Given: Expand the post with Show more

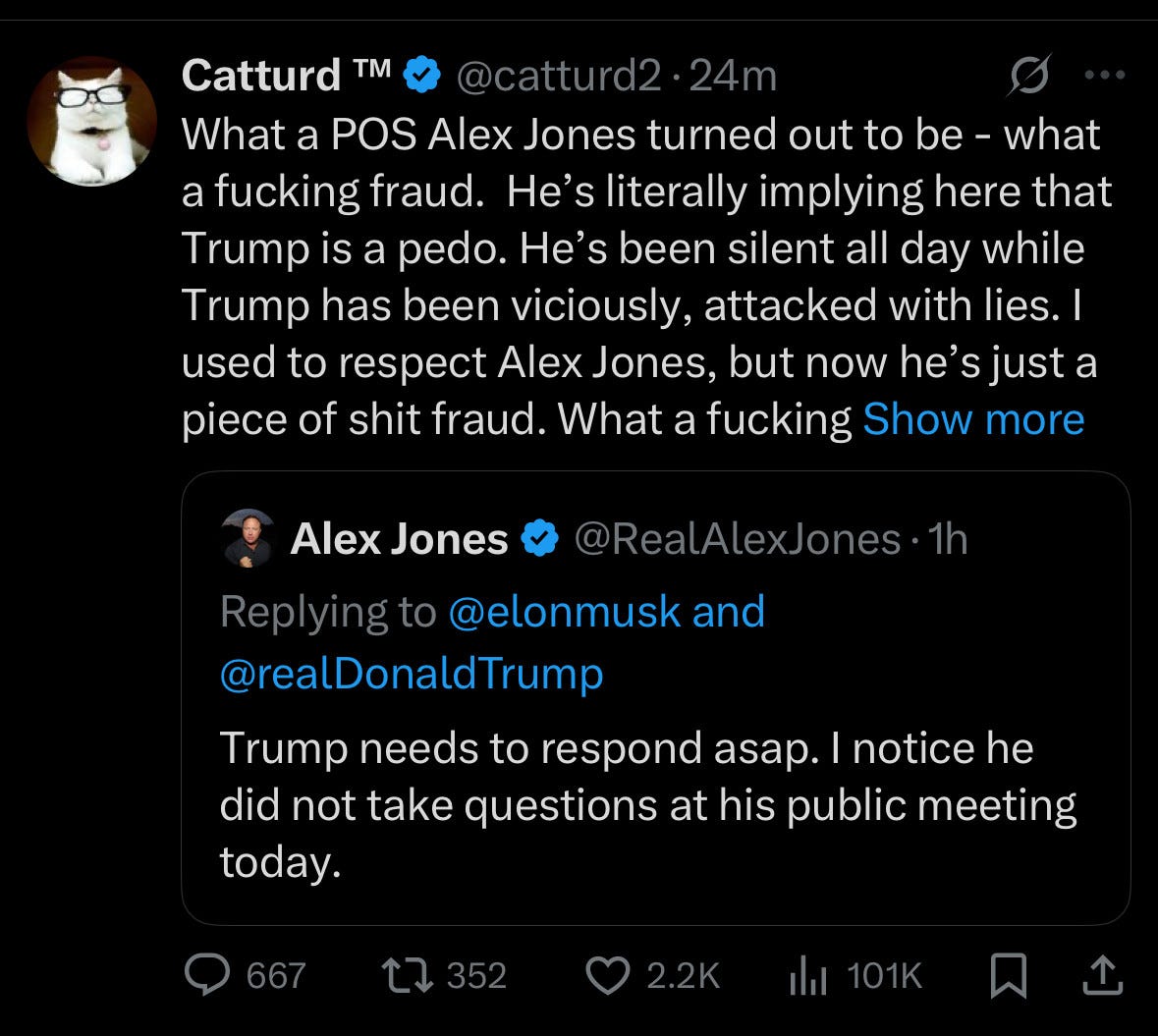Looking at the screenshot, I should click(x=973, y=419).
